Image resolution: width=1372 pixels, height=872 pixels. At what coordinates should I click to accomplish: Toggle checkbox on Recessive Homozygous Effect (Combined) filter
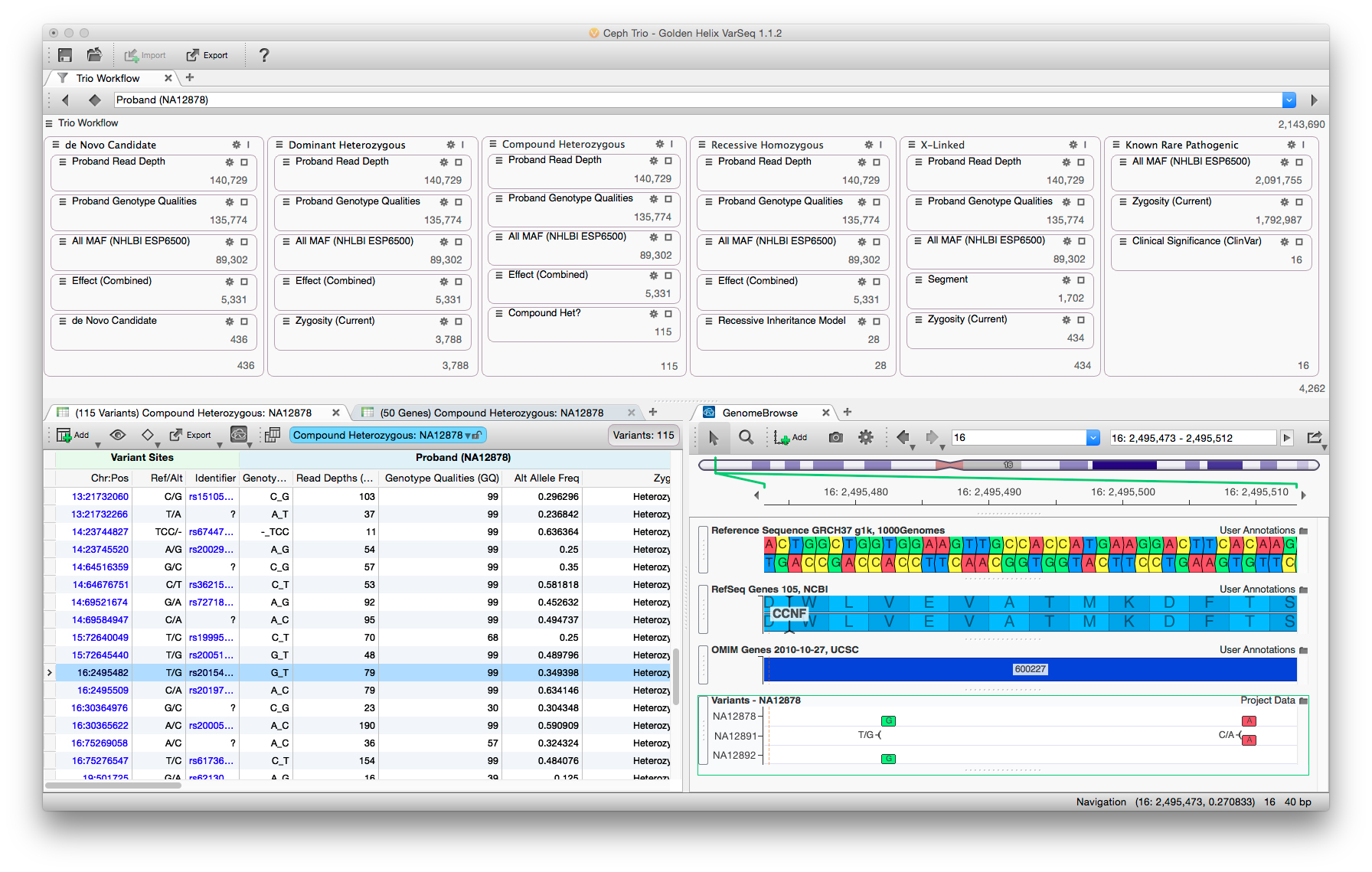(877, 282)
